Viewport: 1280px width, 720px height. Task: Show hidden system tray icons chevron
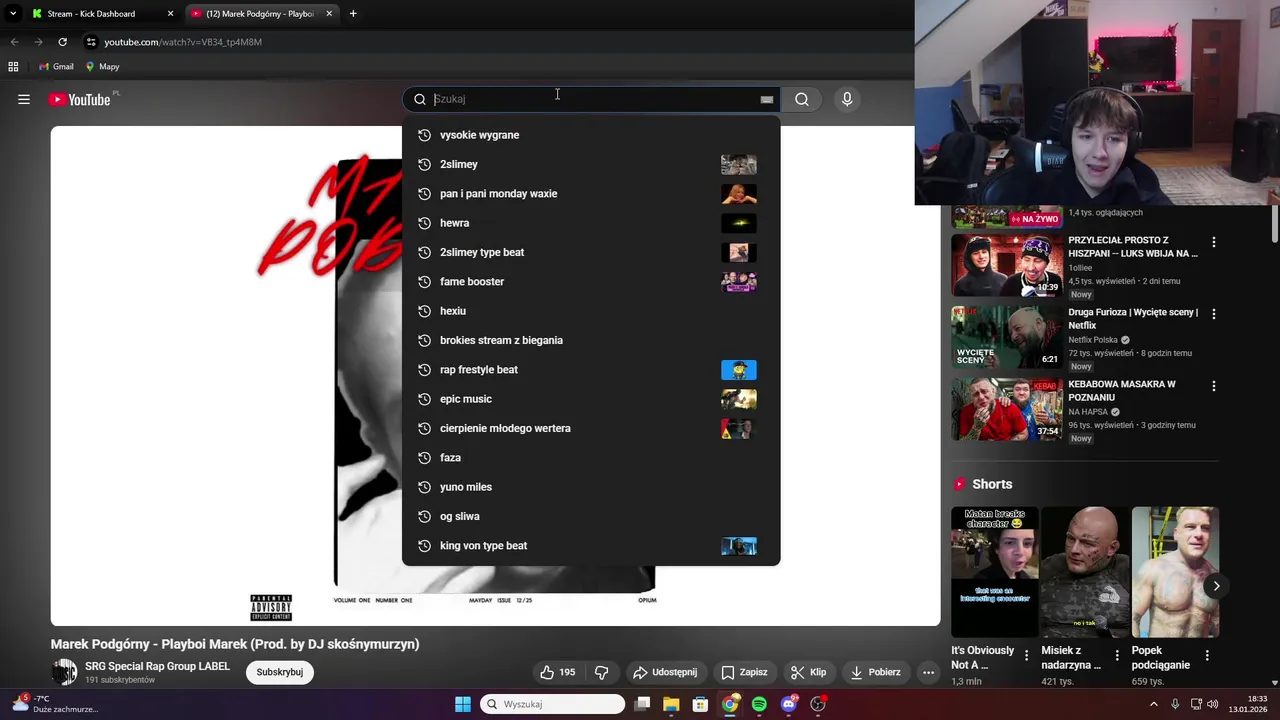click(1153, 704)
